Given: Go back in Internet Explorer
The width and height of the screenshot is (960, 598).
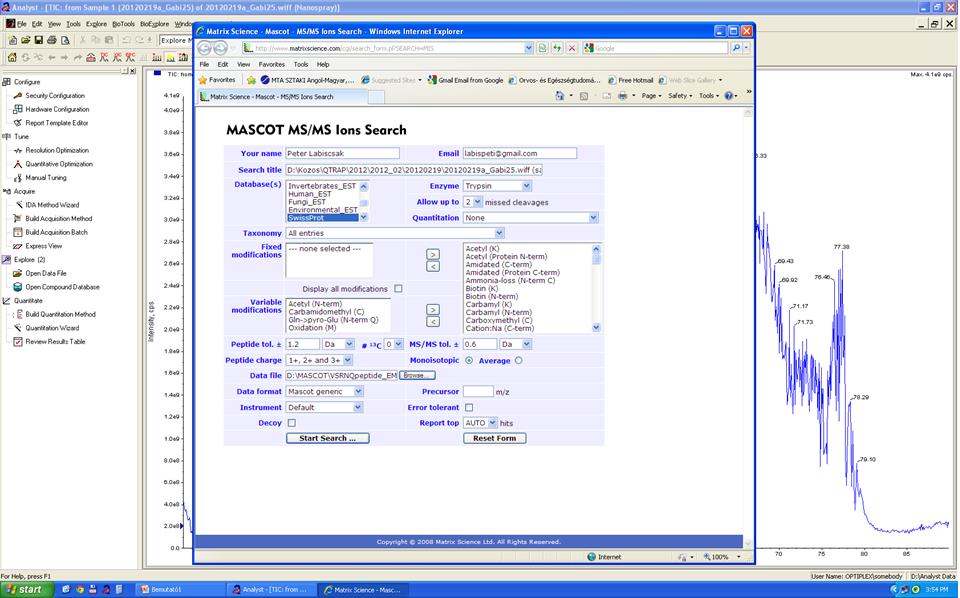Looking at the screenshot, I should click(204, 48).
